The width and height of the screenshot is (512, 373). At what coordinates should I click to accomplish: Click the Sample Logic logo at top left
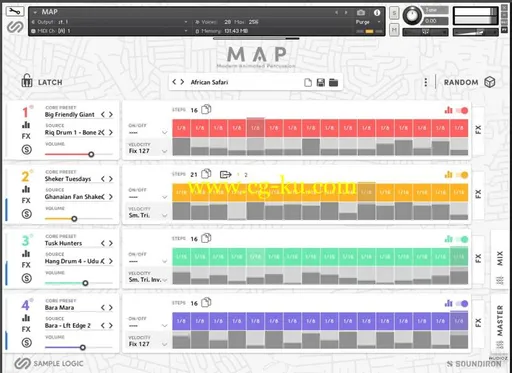(x=15, y=27)
